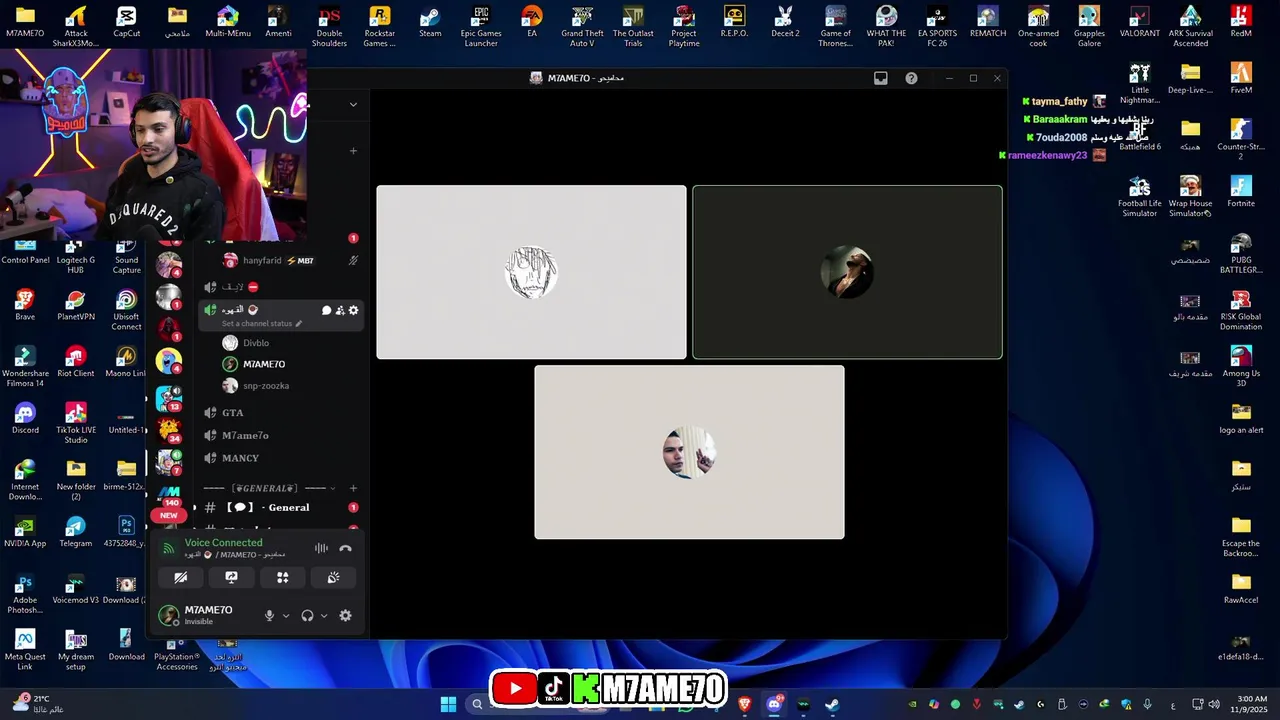Screen dimensions: 1280x720
Task: Open Meta Quest Link desktop icon
Action: pos(25,651)
